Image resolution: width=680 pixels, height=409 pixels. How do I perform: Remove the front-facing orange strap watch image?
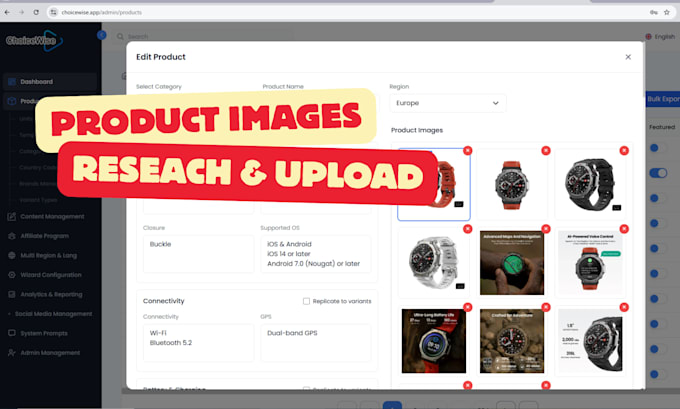click(546, 151)
